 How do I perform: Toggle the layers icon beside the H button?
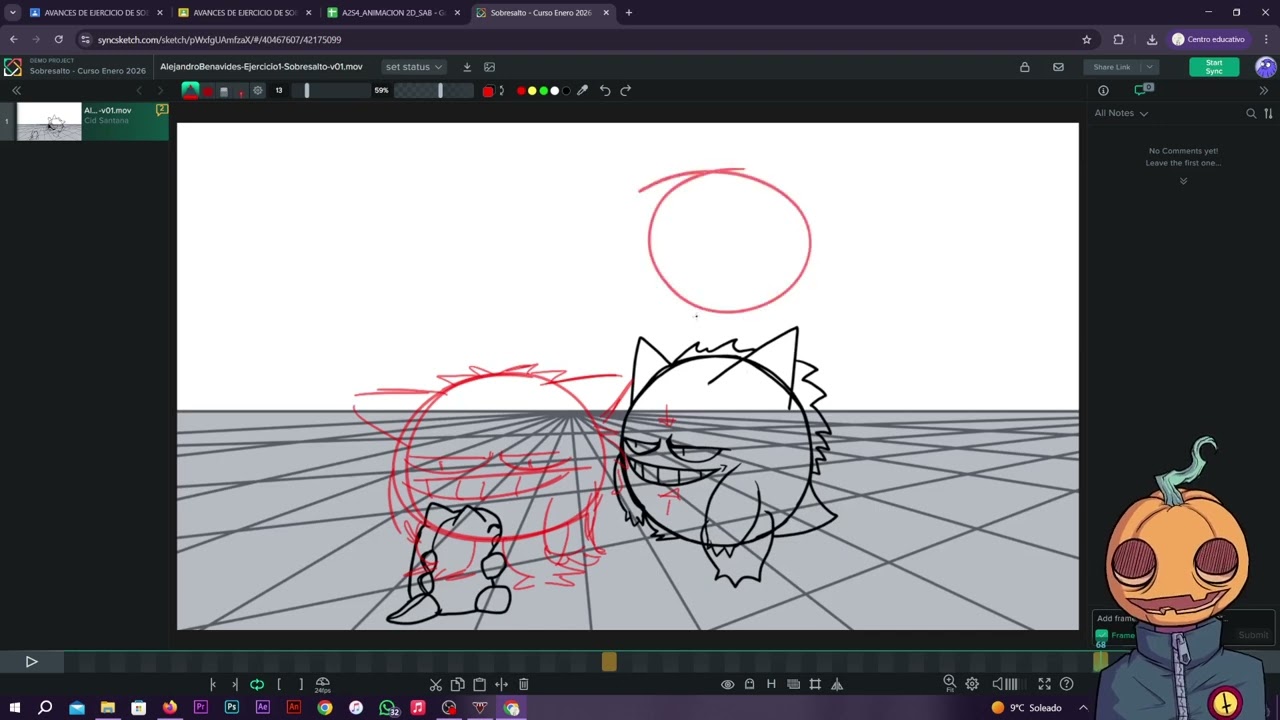click(x=793, y=684)
